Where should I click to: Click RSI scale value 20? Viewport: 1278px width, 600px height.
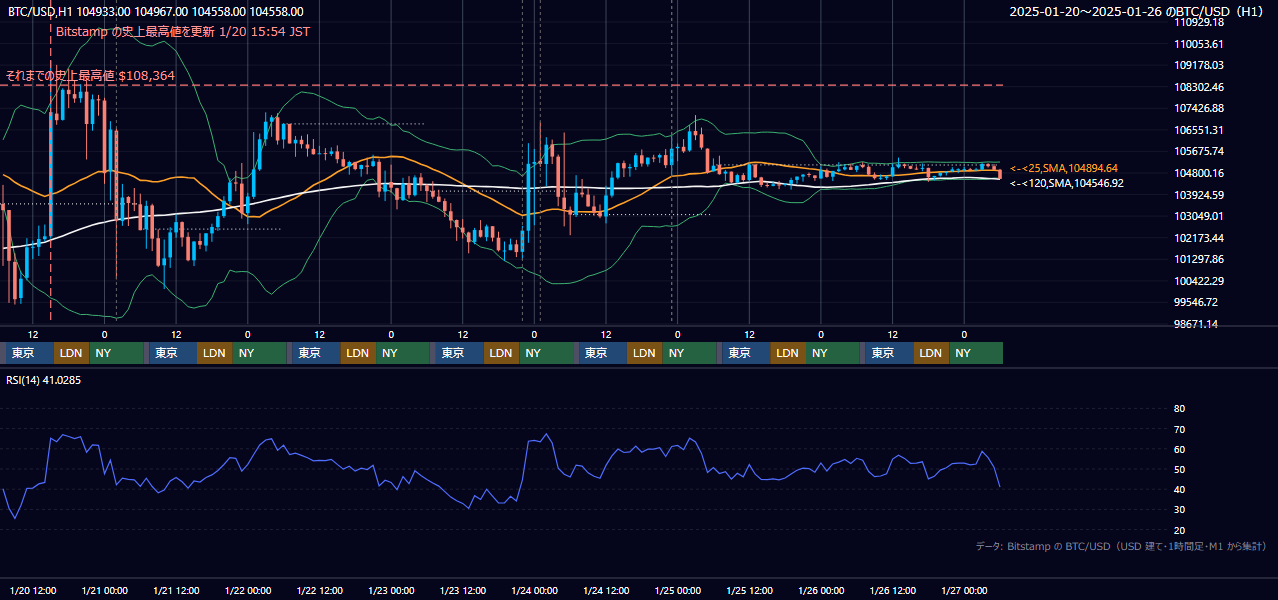click(1179, 530)
